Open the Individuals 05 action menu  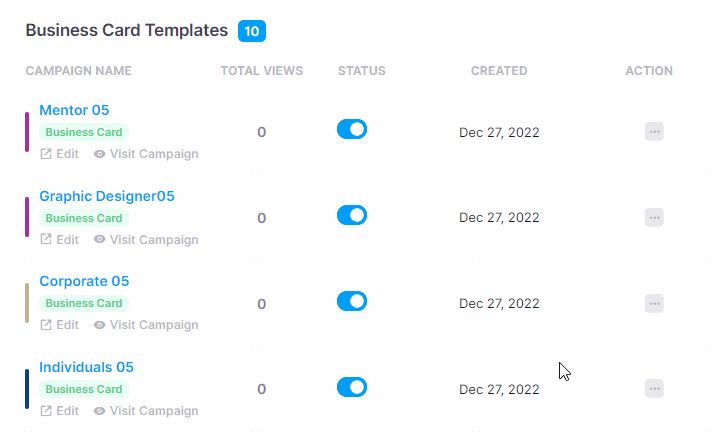[654, 388]
